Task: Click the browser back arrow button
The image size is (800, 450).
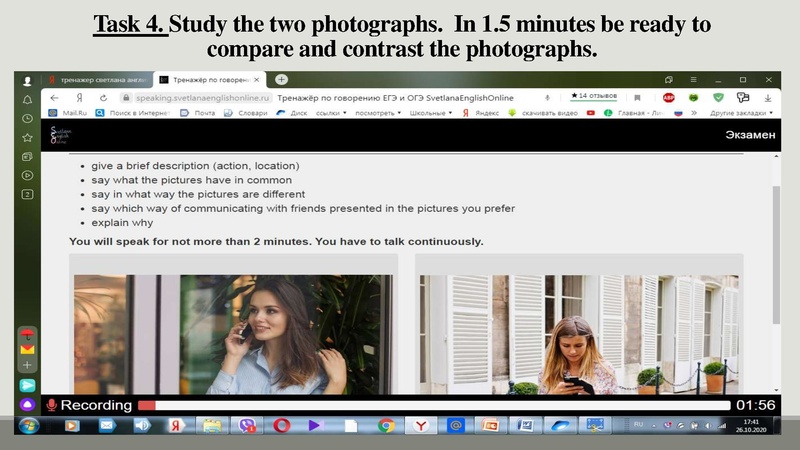Action: pyautogui.click(x=53, y=98)
